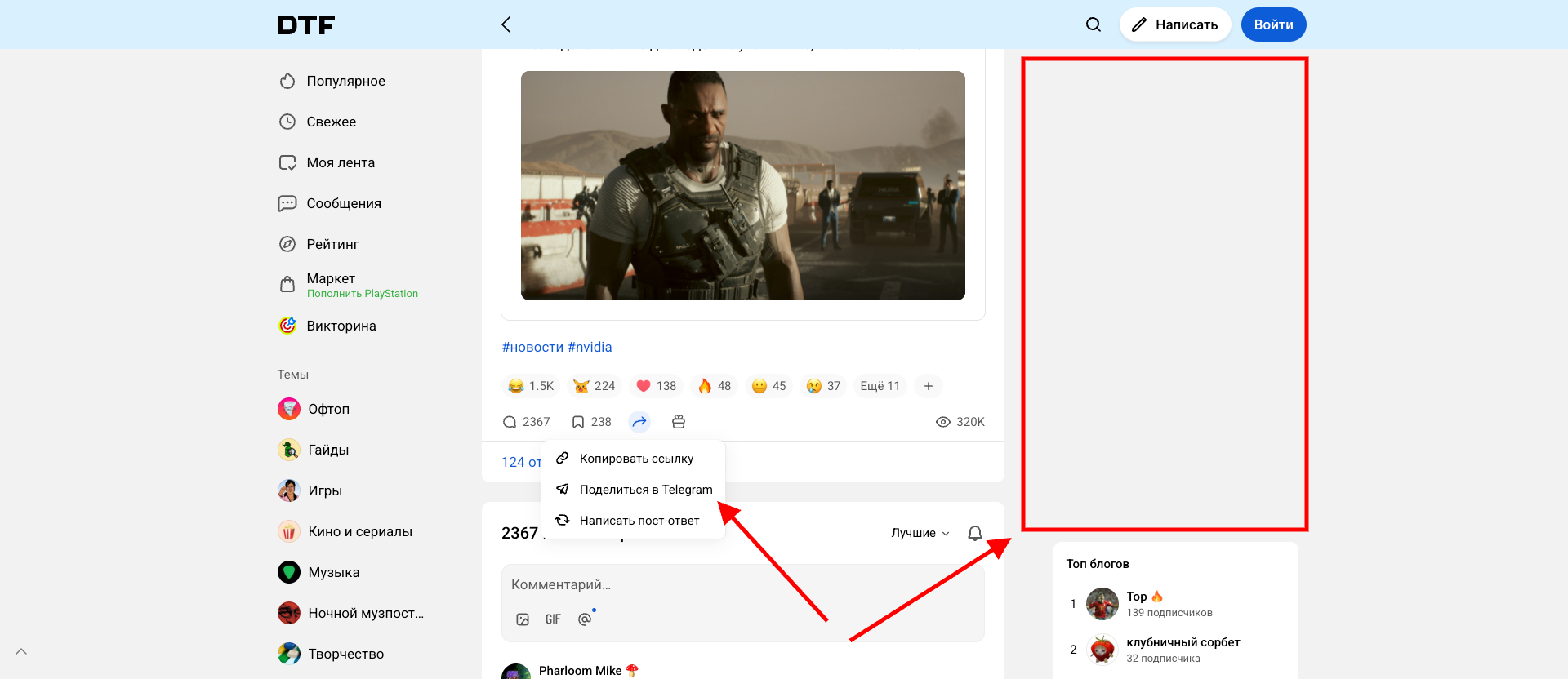Click the DTF logo
The image size is (1568, 679).
306,25
